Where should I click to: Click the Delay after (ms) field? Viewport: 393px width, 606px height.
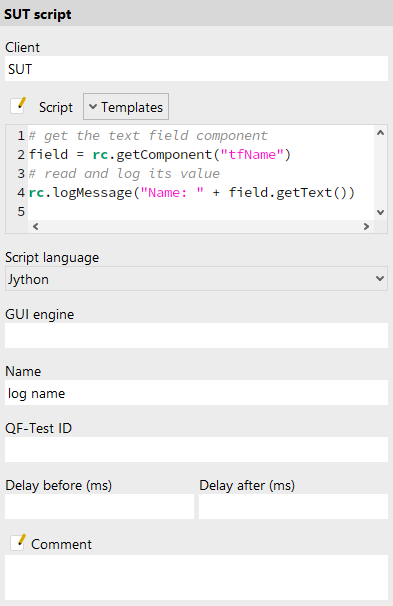coord(293,506)
